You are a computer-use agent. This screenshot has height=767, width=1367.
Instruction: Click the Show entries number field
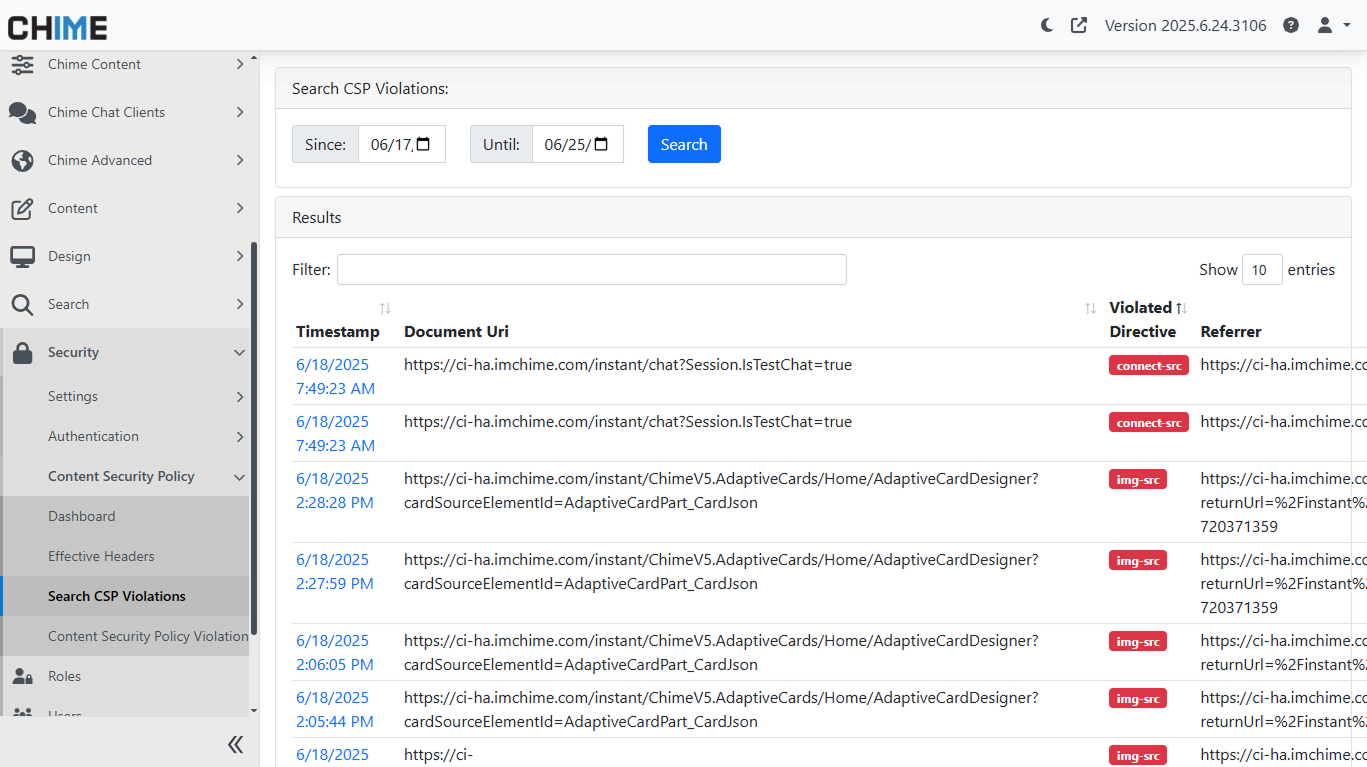coord(1262,269)
